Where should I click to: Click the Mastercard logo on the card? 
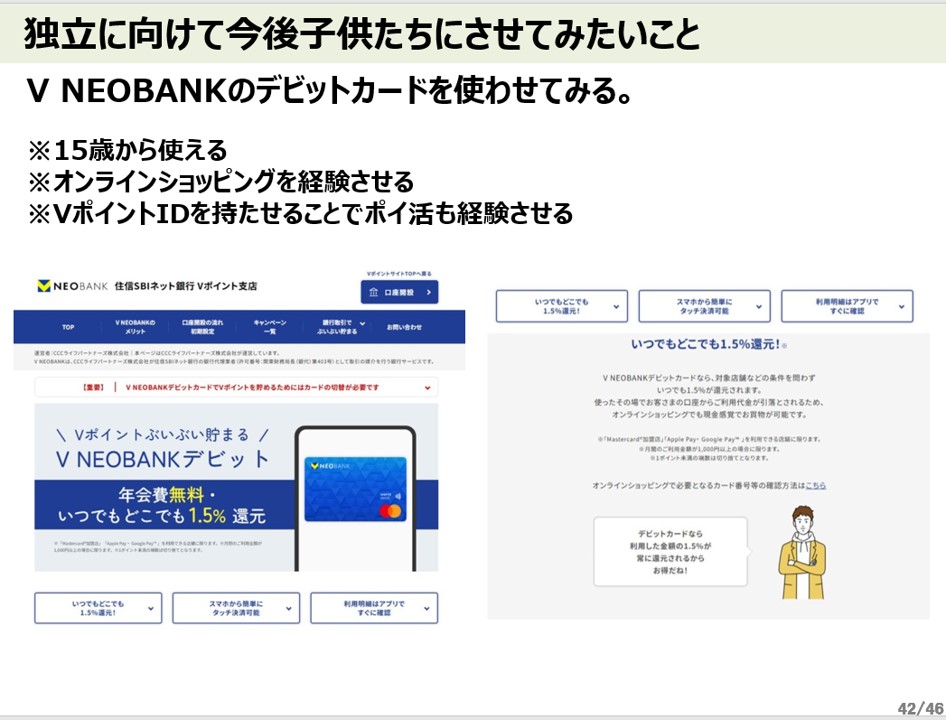coord(390,511)
